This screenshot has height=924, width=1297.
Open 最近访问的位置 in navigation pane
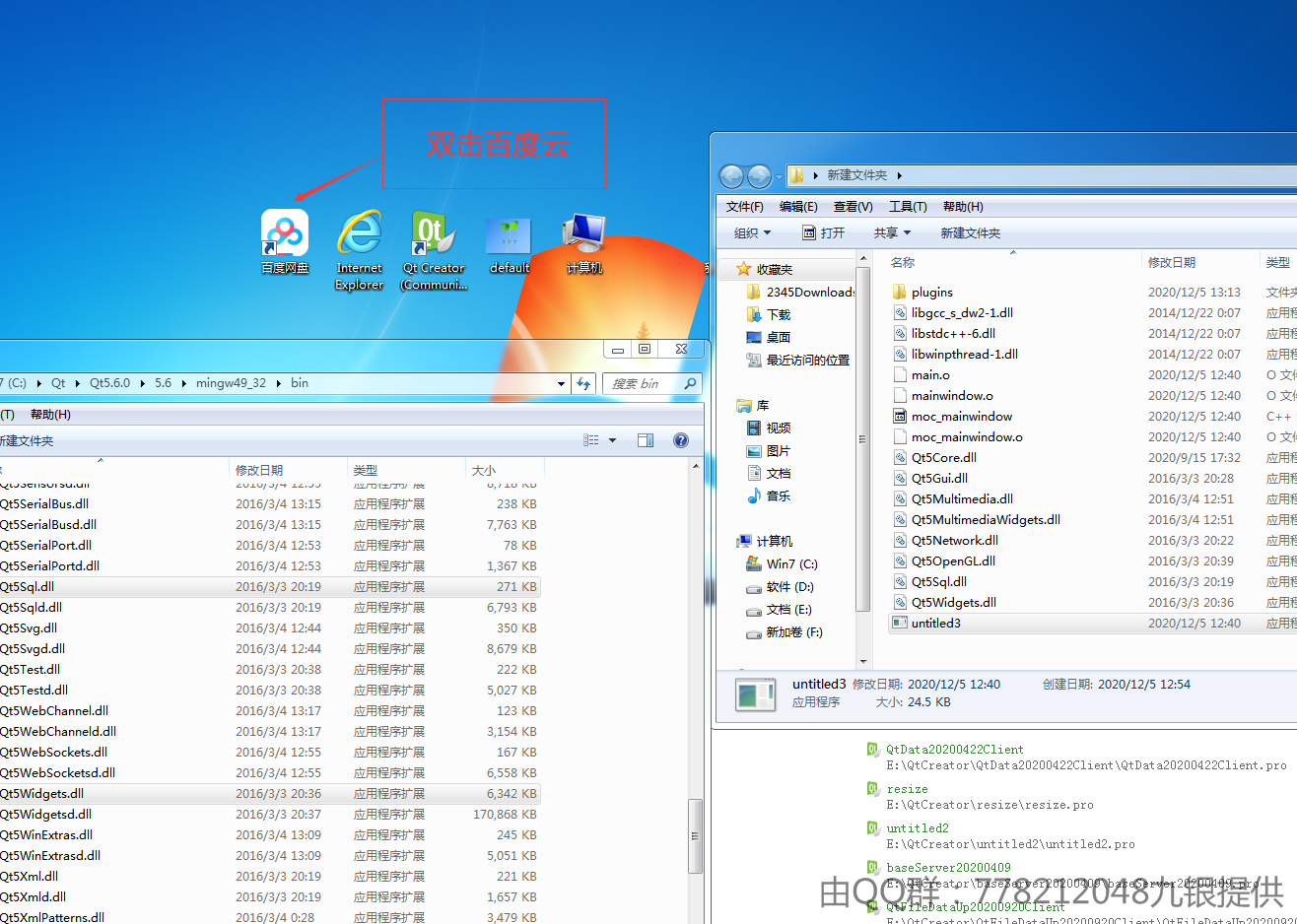click(x=798, y=360)
